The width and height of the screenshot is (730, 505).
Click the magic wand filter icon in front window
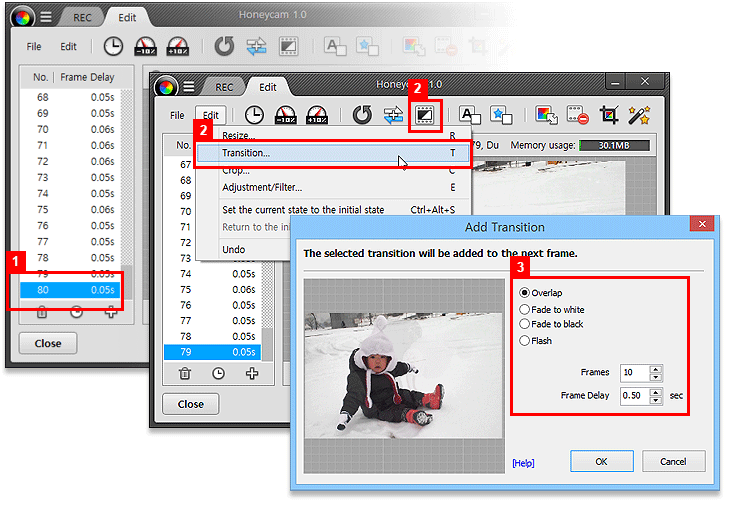(639, 116)
